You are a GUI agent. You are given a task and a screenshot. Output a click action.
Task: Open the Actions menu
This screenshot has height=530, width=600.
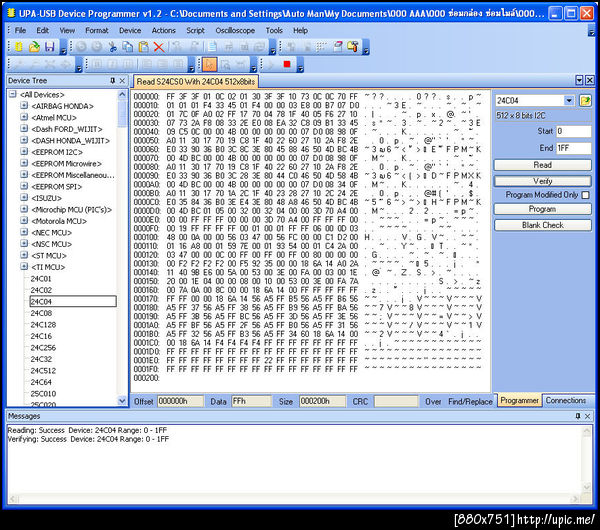pos(163,30)
